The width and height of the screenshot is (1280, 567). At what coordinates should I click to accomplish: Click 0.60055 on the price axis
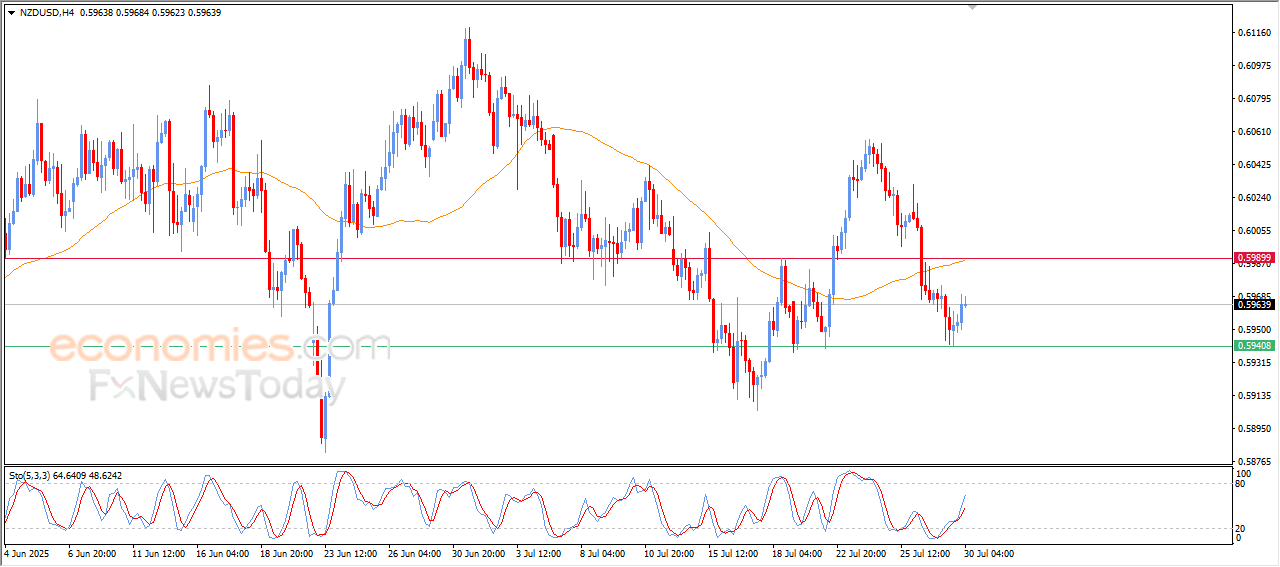[x=1254, y=231]
